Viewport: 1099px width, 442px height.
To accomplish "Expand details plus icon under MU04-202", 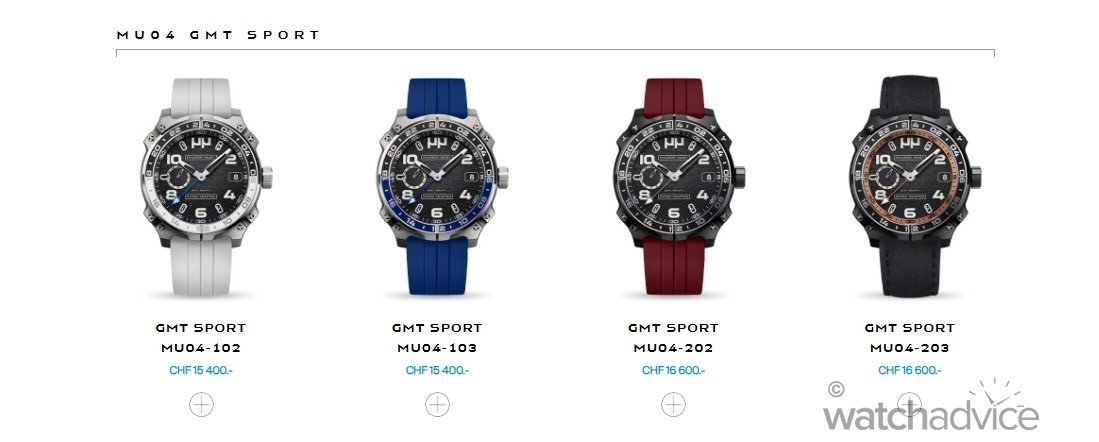I will pyautogui.click(x=674, y=404).
